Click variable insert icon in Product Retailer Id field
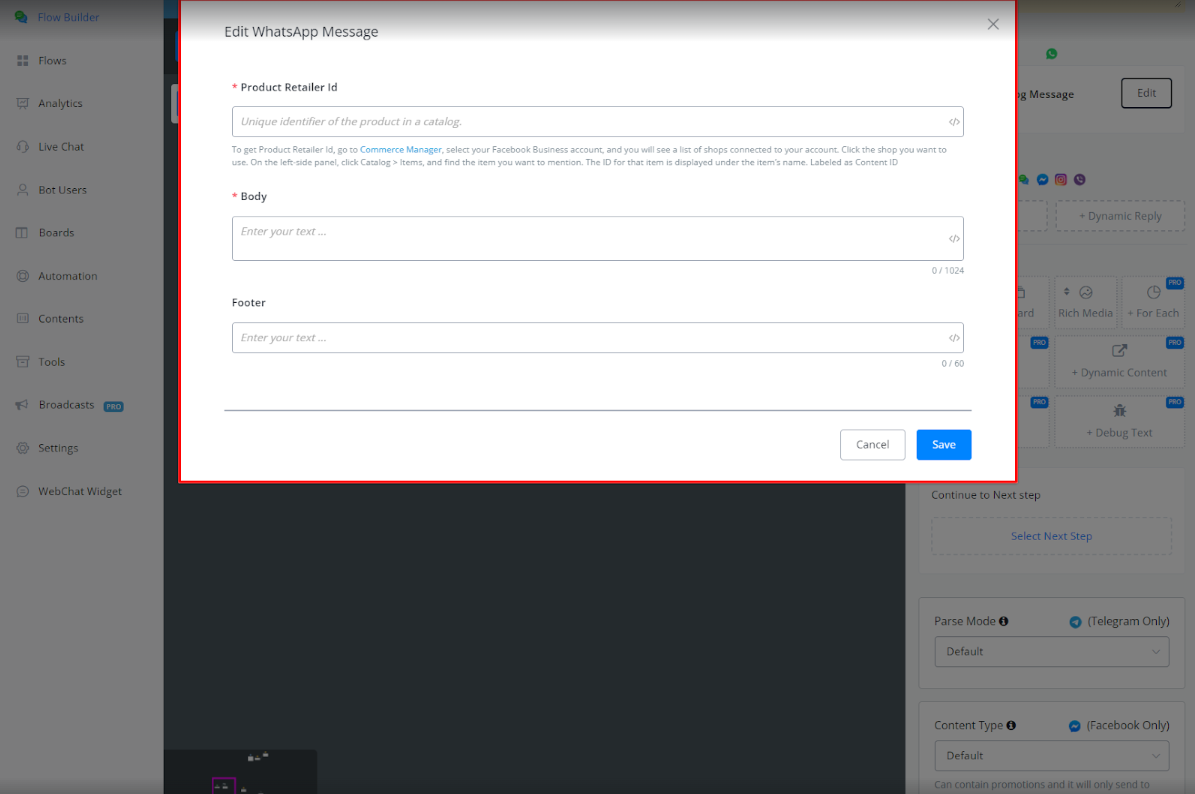Viewport: 1195px width, 794px height. [x=954, y=122]
